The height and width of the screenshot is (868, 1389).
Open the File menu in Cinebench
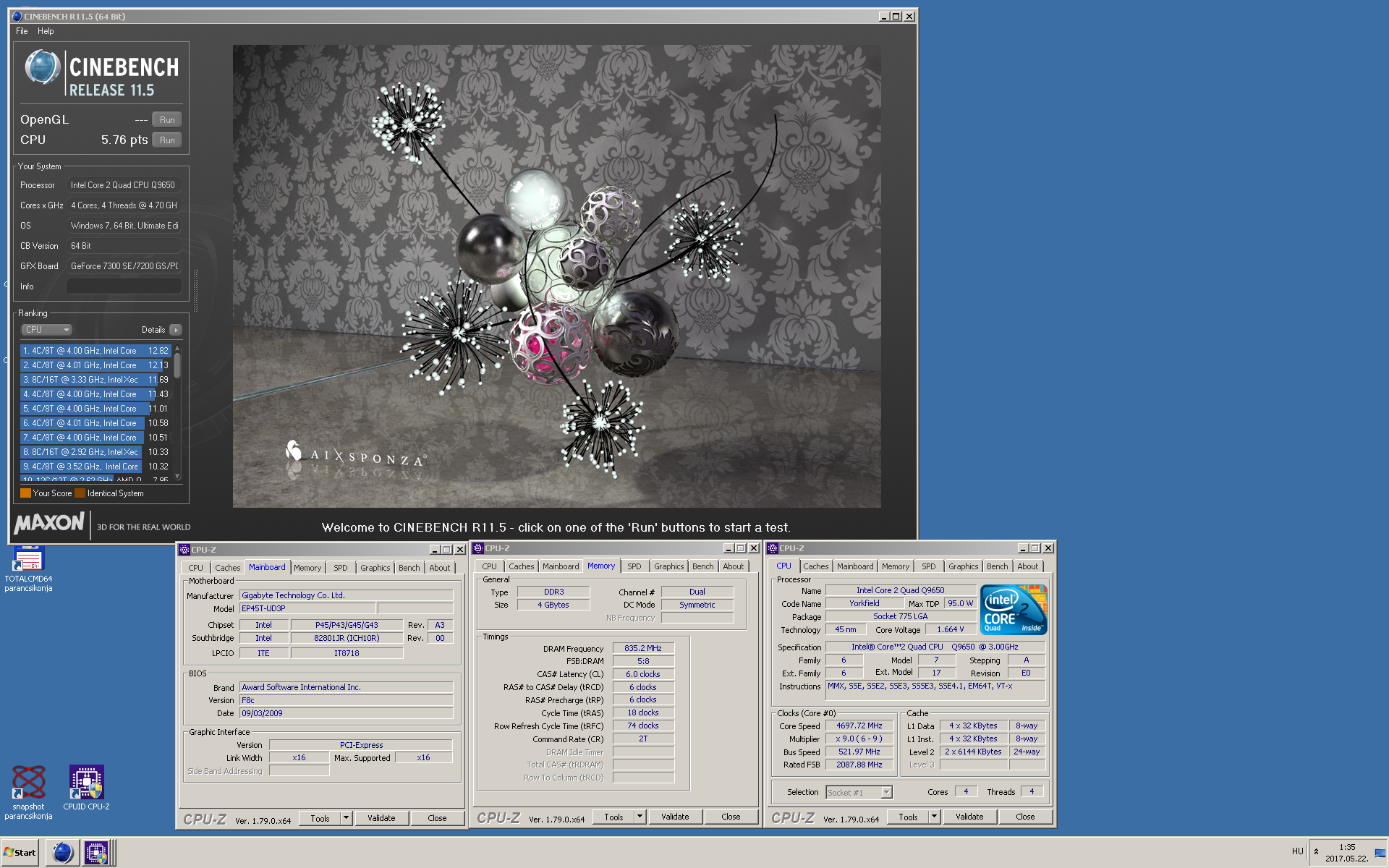click(22, 31)
